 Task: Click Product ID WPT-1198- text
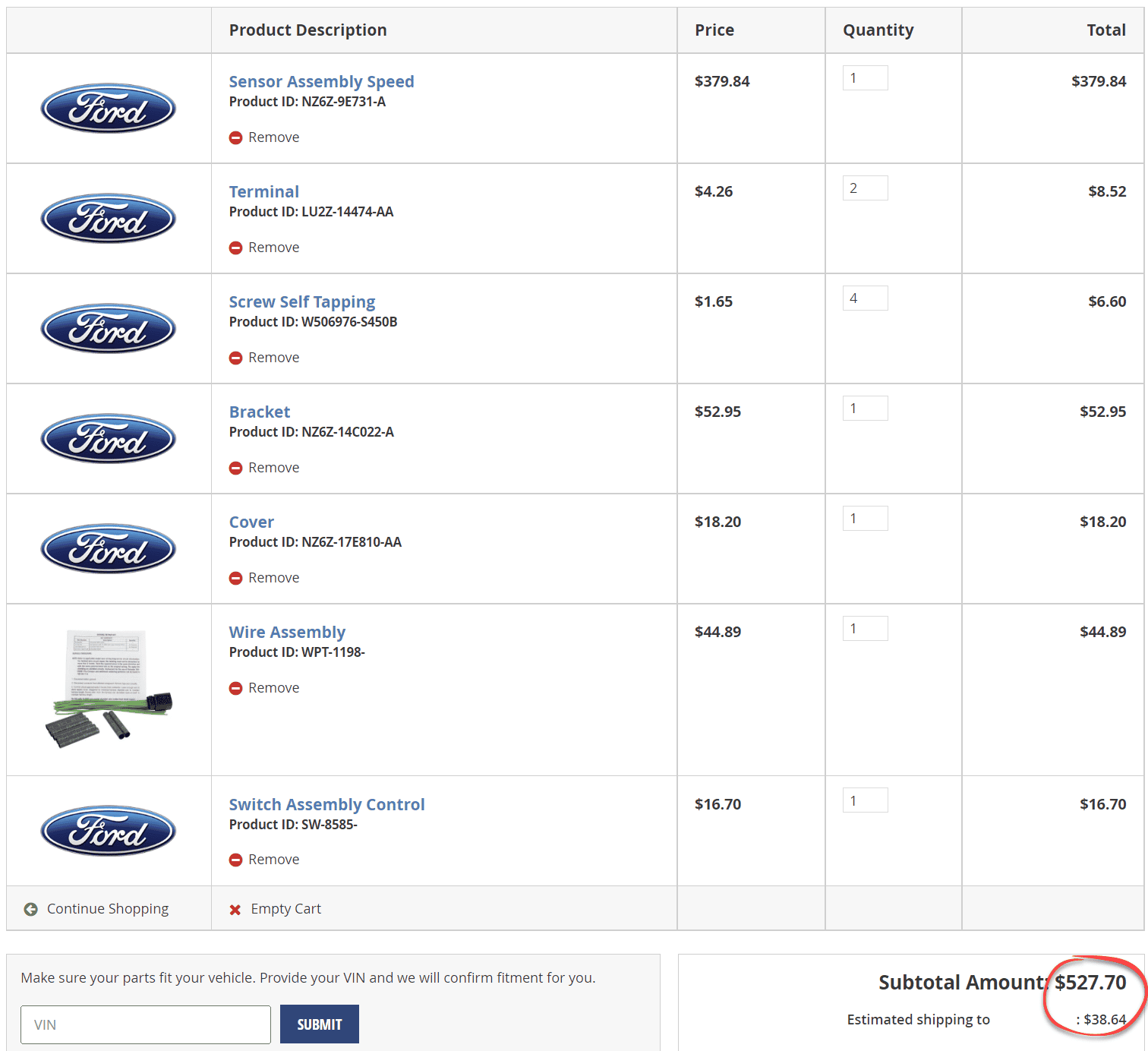[x=297, y=652]
